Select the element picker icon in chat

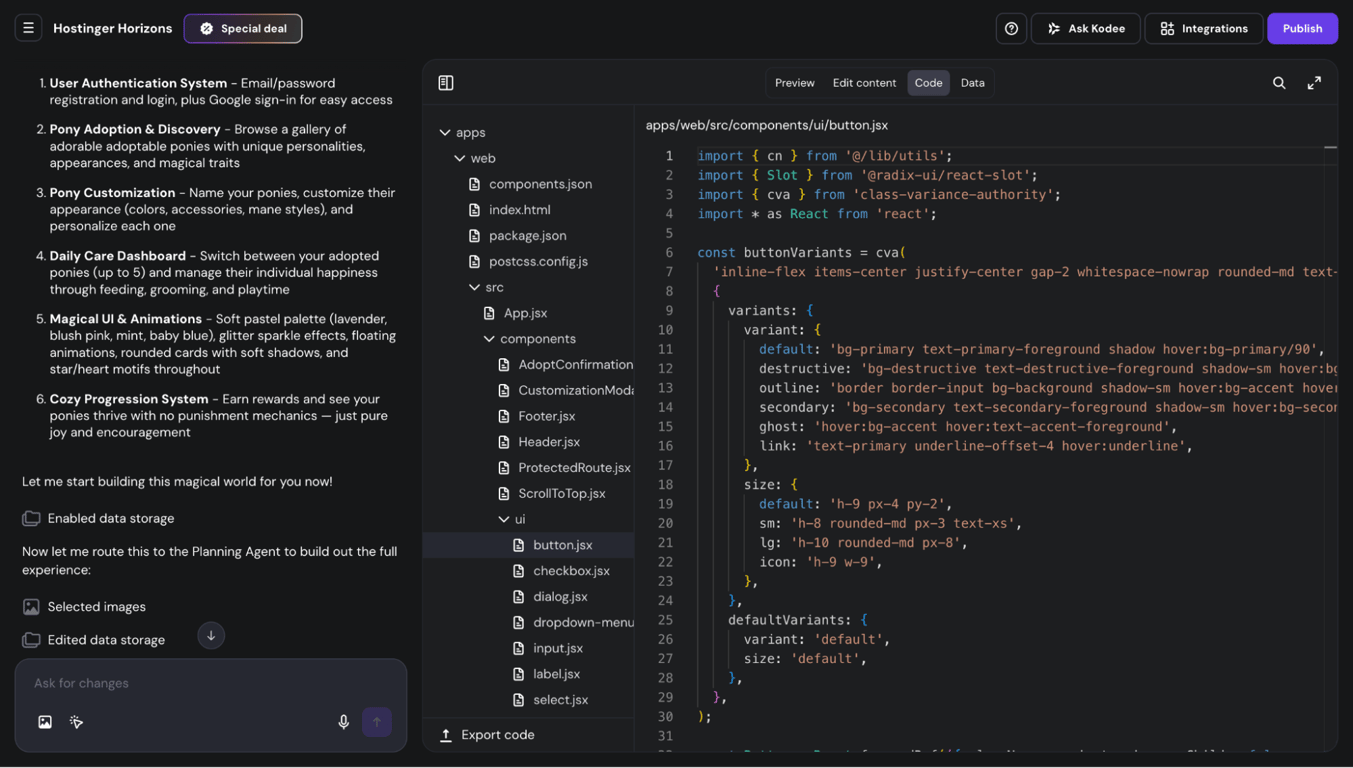tap(76, 721)
